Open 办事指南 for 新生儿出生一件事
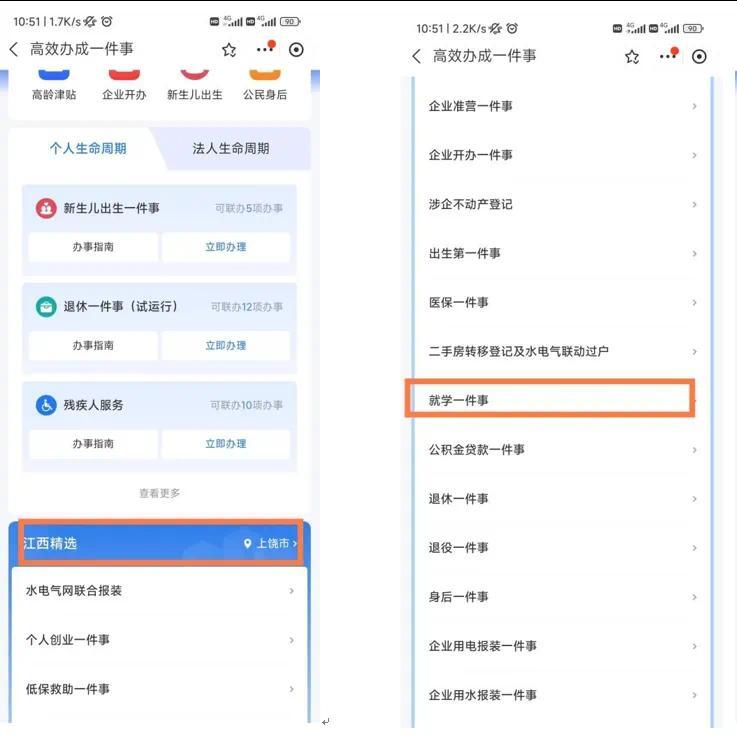The width and height of the screenshot is (737, 737). (x=93, y=247)
